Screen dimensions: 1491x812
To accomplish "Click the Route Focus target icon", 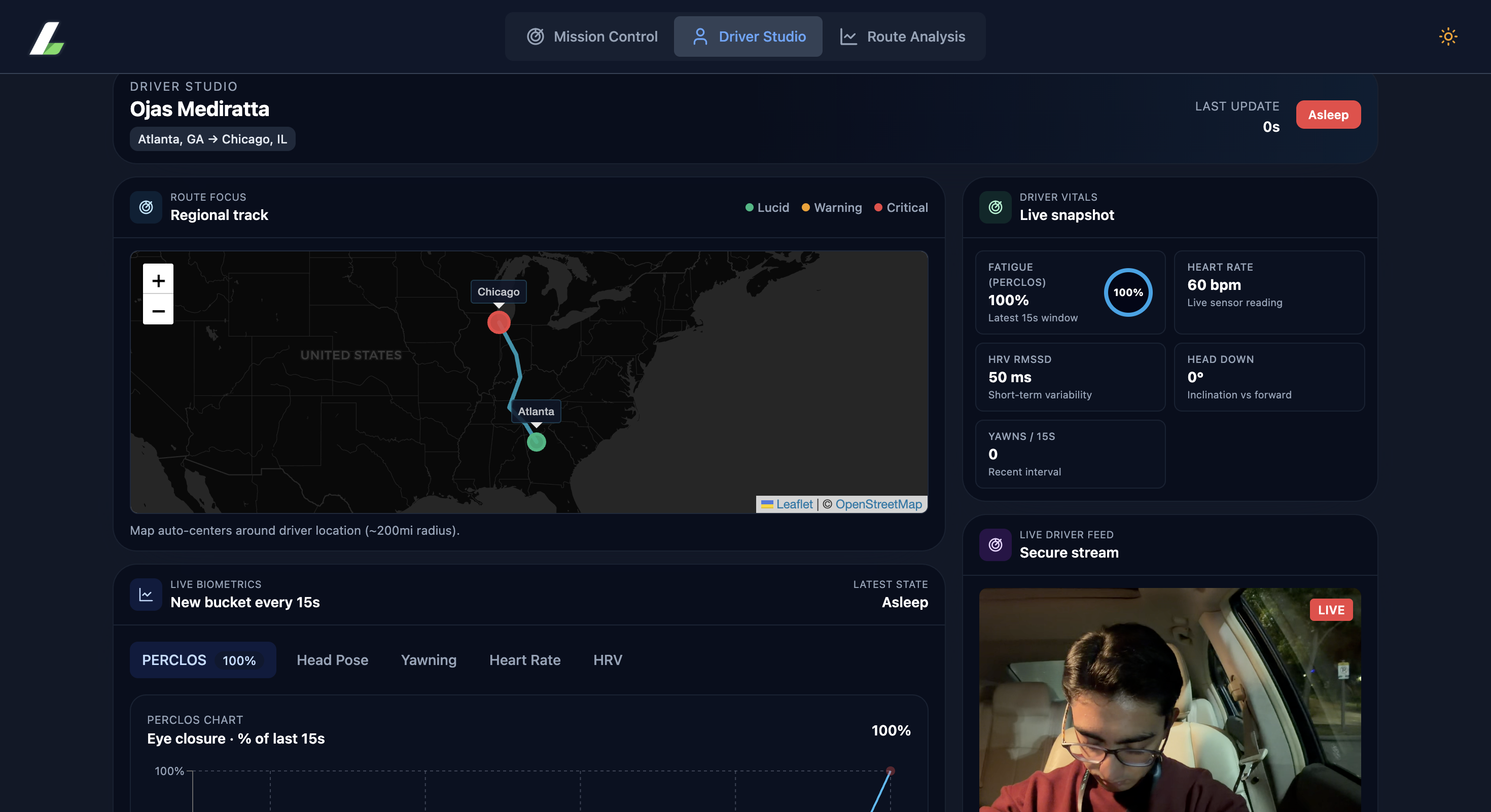I will pyautogui.click(x=146, y=207).
